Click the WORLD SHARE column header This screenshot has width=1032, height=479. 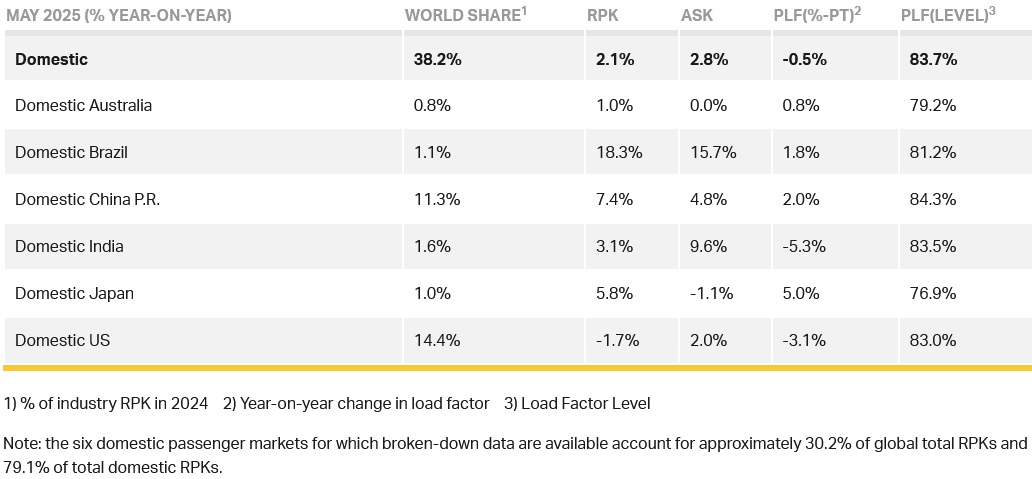[466, 14]
